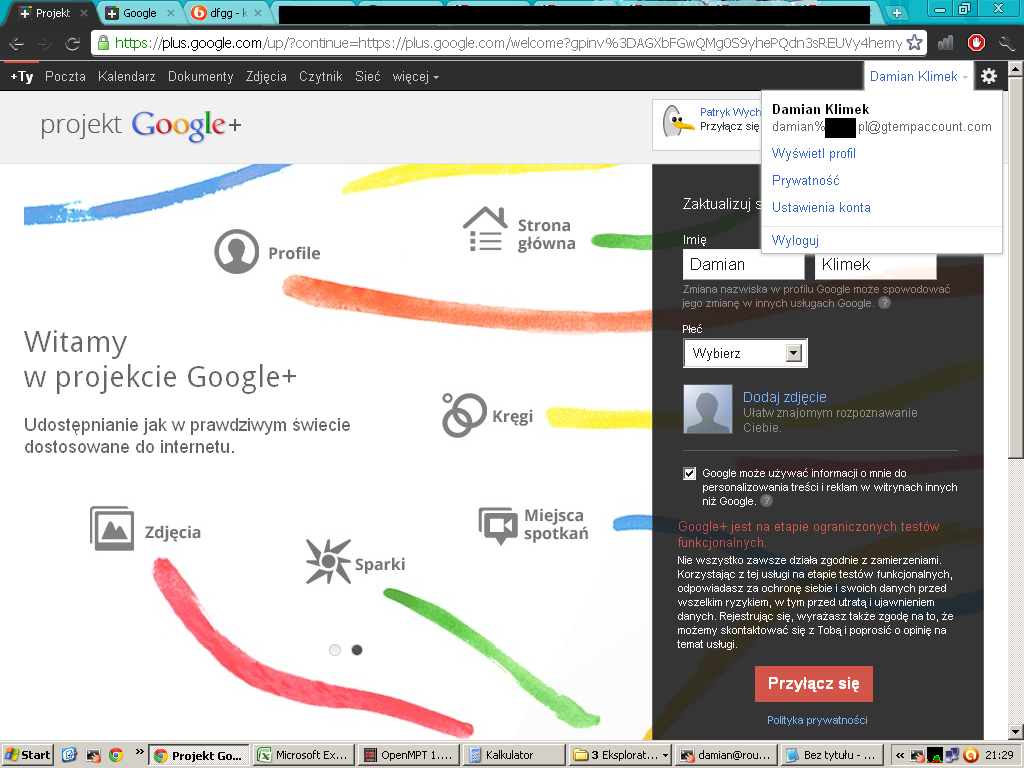Image resolution: width=1024 pixels, height=768 pixels.
Task: Click the page scrollbar down arrow
Action: point(1016,732)
